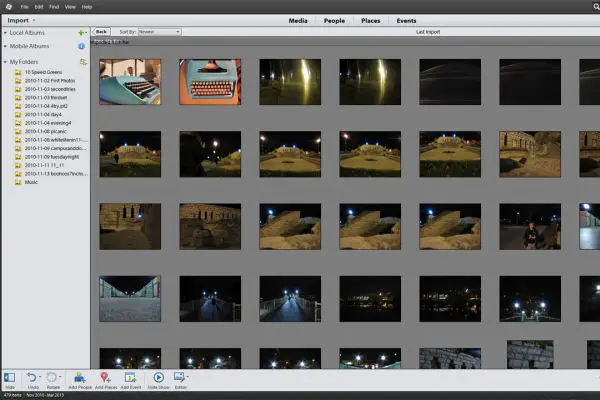Collapse the Mobile Albums section
This screenshot has height=400, width=600.
[5, 46]
